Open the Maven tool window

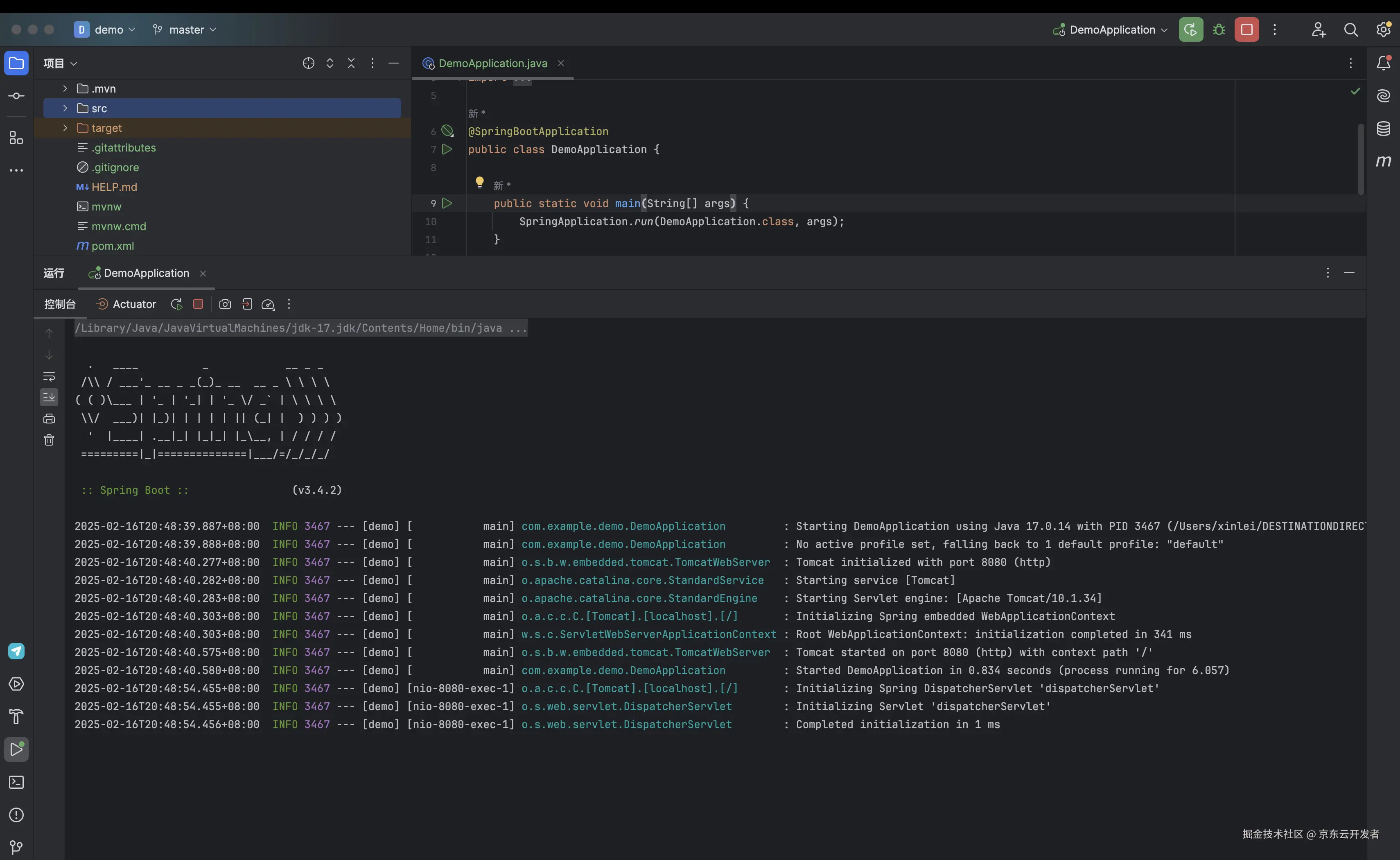1383,161
